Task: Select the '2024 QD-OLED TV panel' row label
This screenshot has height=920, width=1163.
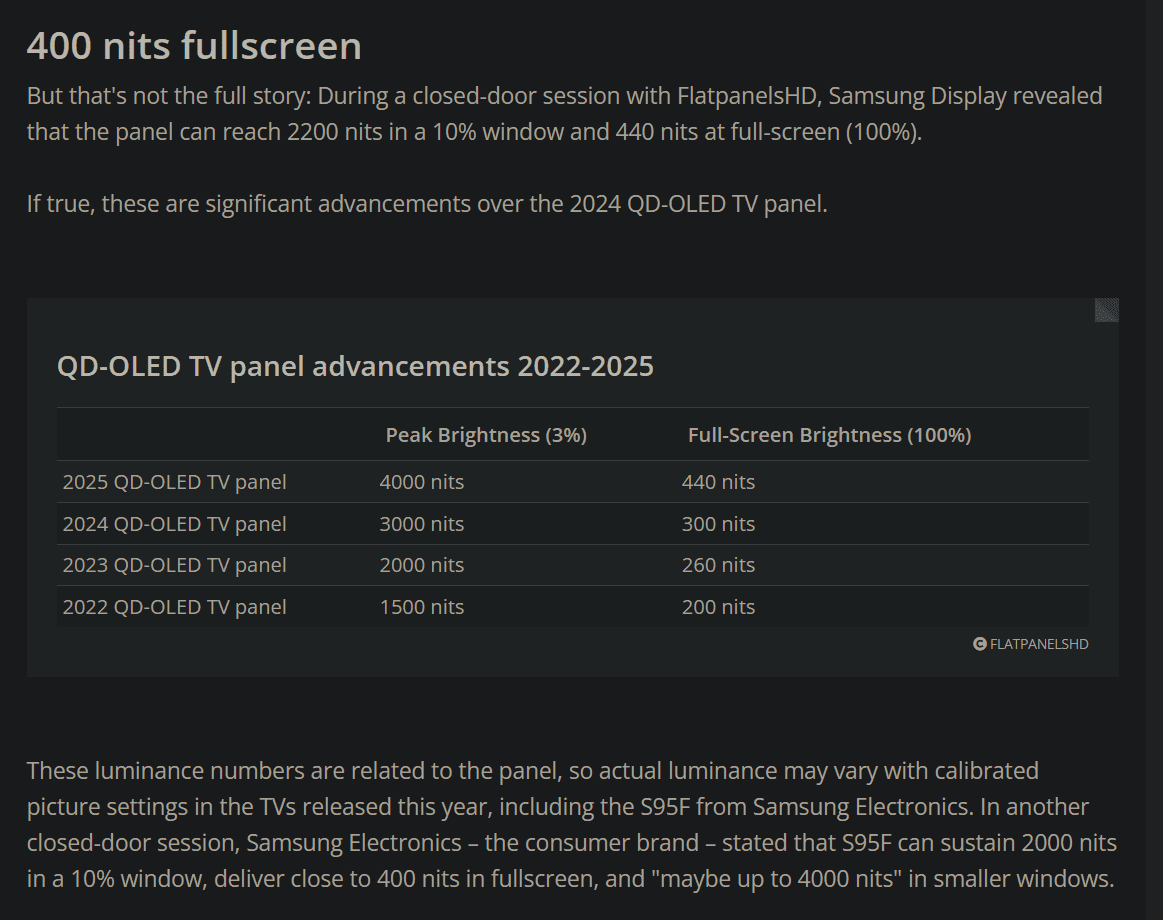Action: tap(174, 524)
